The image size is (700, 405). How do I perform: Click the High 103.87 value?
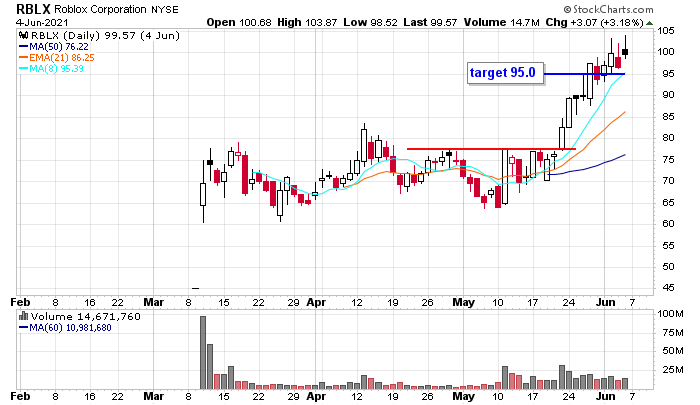307,22
